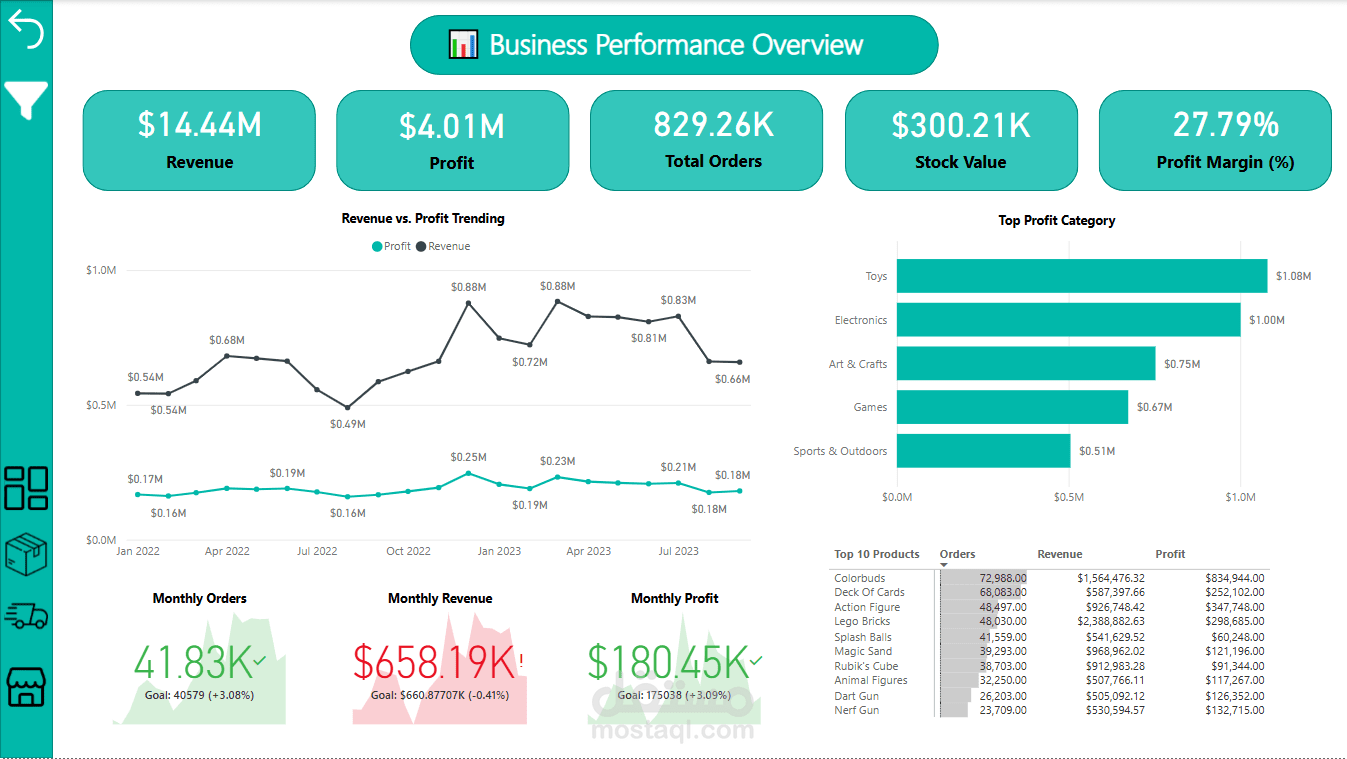Image resolution: width=1347 pixels, height=759 pixels.
Task: Click the revenue peak point labeled $0.88M near Jan 2023
Action: pos(468,302)
